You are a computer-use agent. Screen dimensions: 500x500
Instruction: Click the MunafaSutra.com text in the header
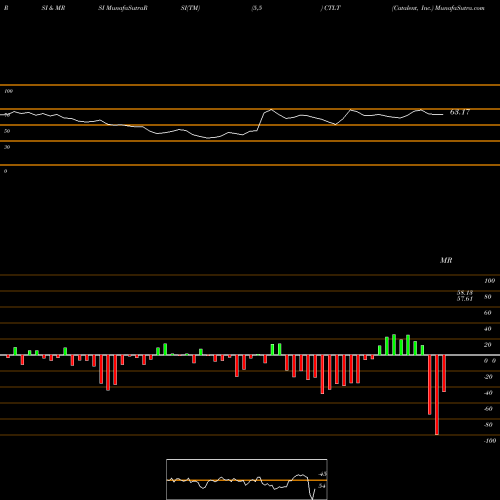[460, 8]
